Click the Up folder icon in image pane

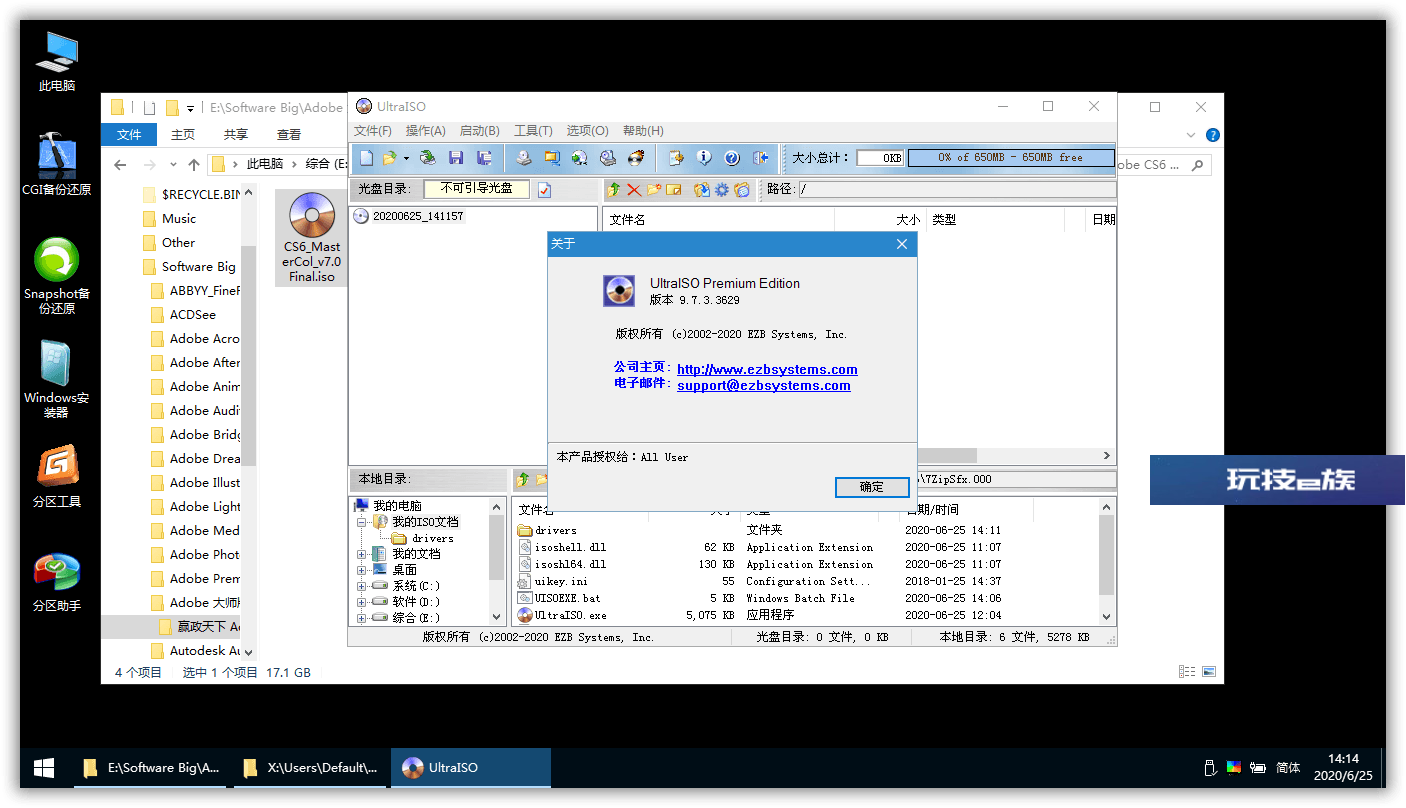[614, 189]
